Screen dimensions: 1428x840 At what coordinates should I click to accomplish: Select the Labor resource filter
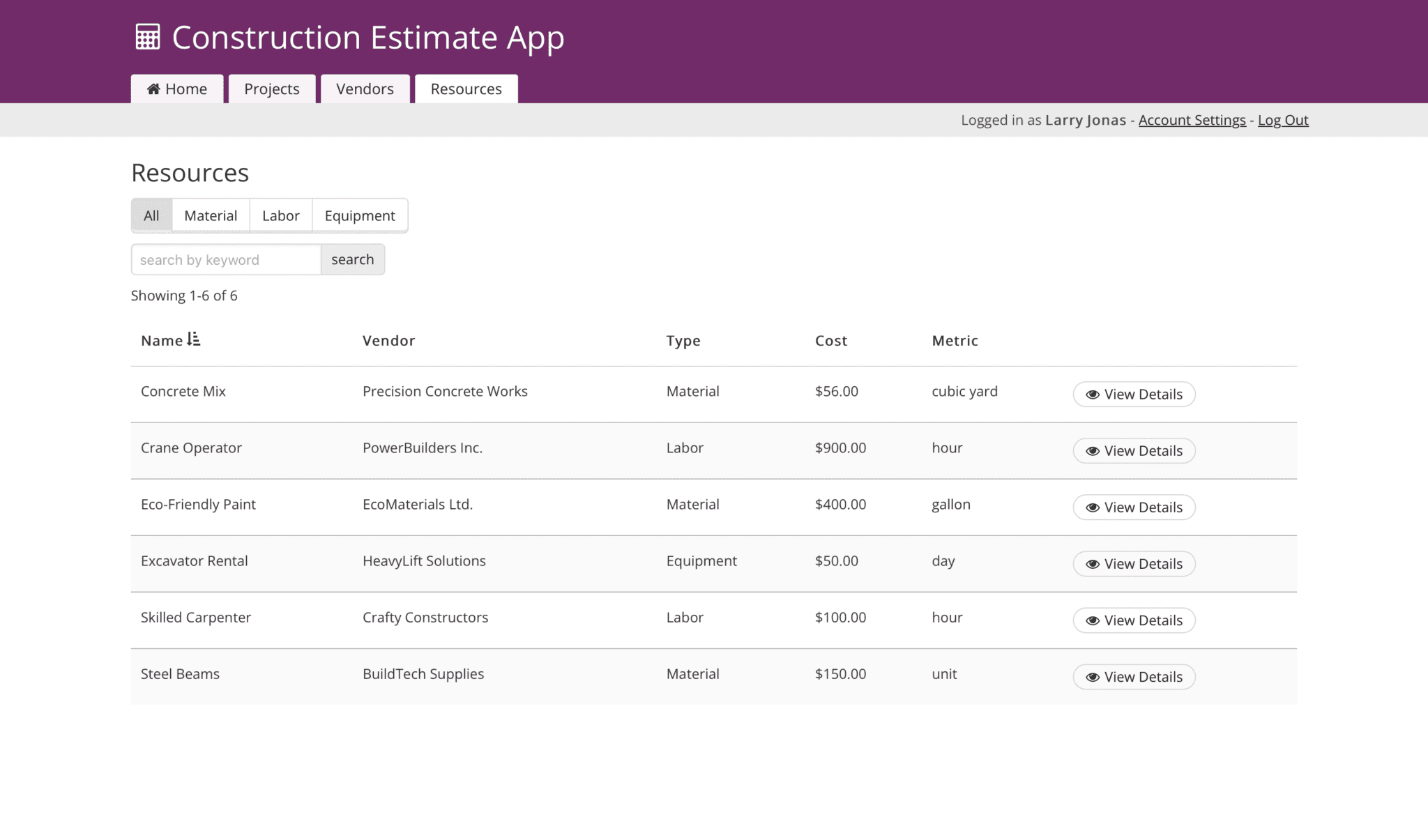pos(281,215)
